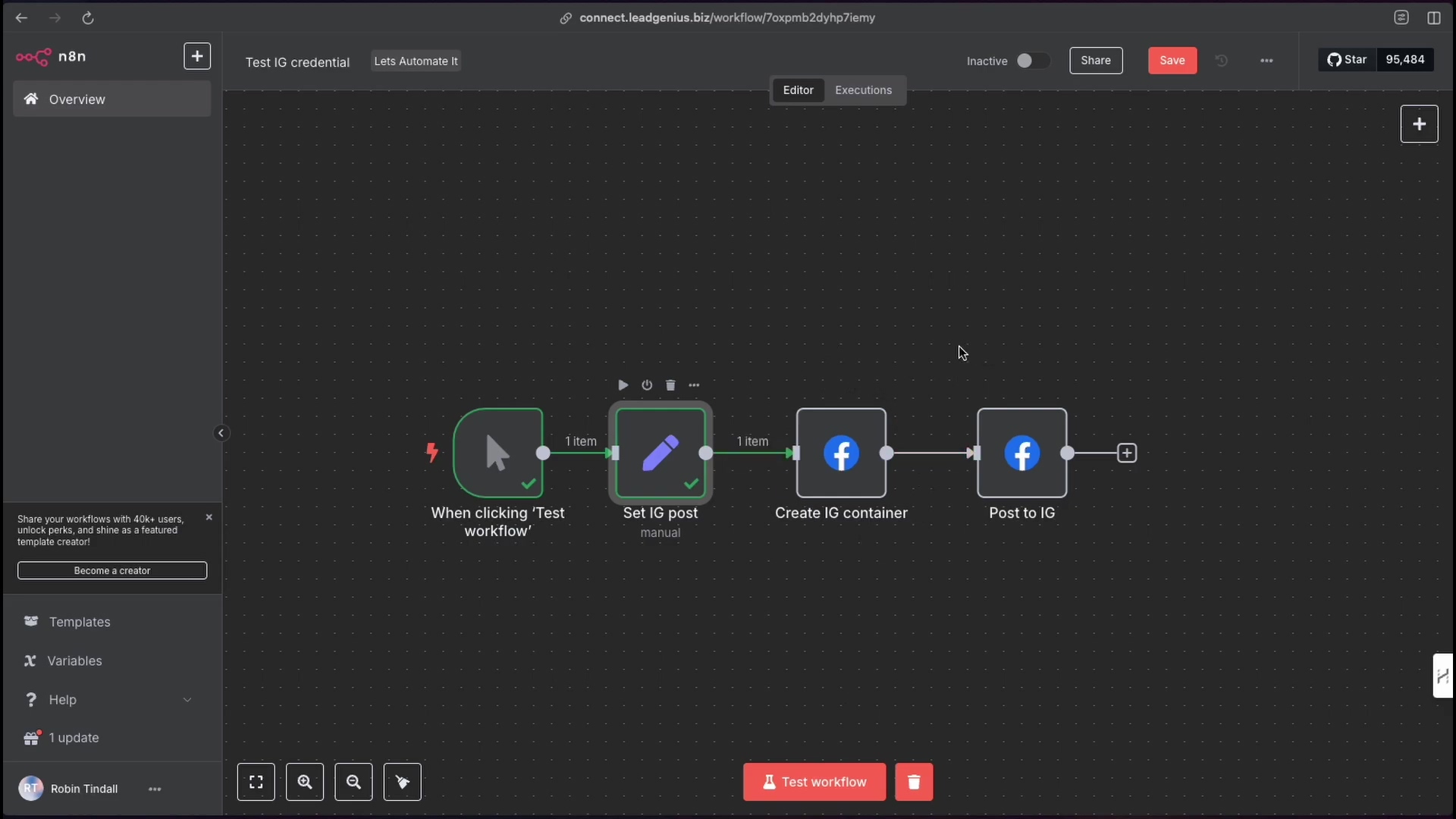Screen dimensions: 1456x819
Task: Switch to the Executions tab
Action: point(863,90)
